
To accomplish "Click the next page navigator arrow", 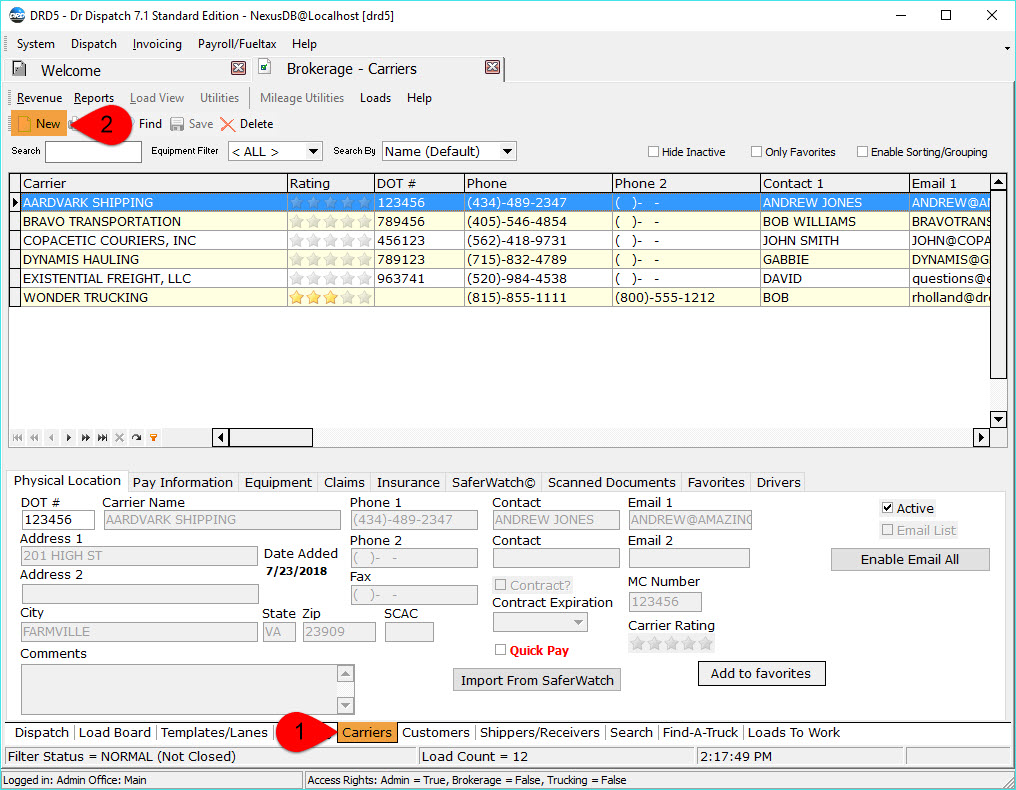I will tap(86, 437).
